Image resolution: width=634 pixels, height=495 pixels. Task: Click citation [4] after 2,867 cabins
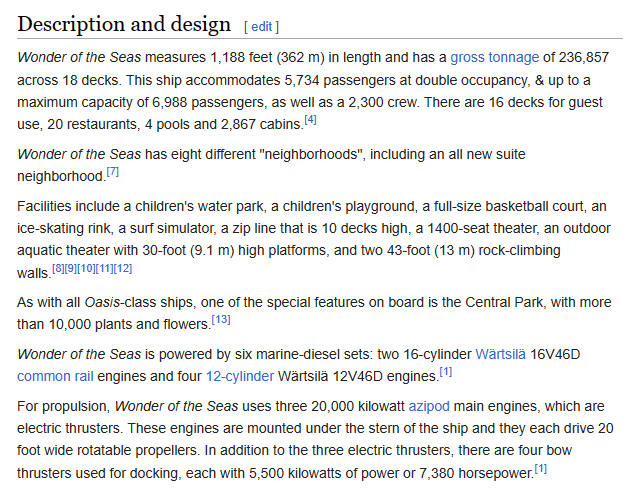(310, 120)
